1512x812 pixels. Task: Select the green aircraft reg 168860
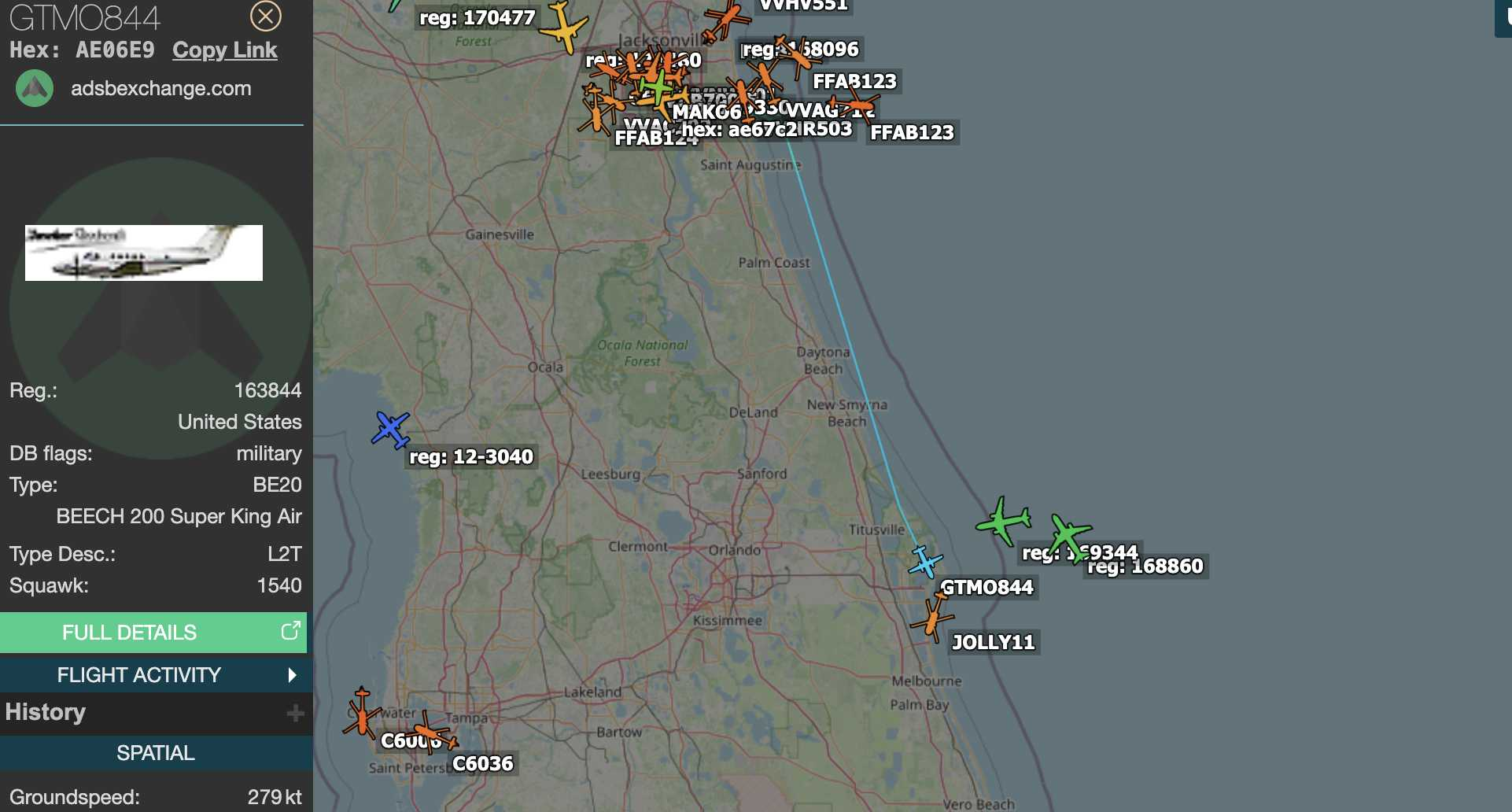pyautogui.click(x=1070, y=536)
